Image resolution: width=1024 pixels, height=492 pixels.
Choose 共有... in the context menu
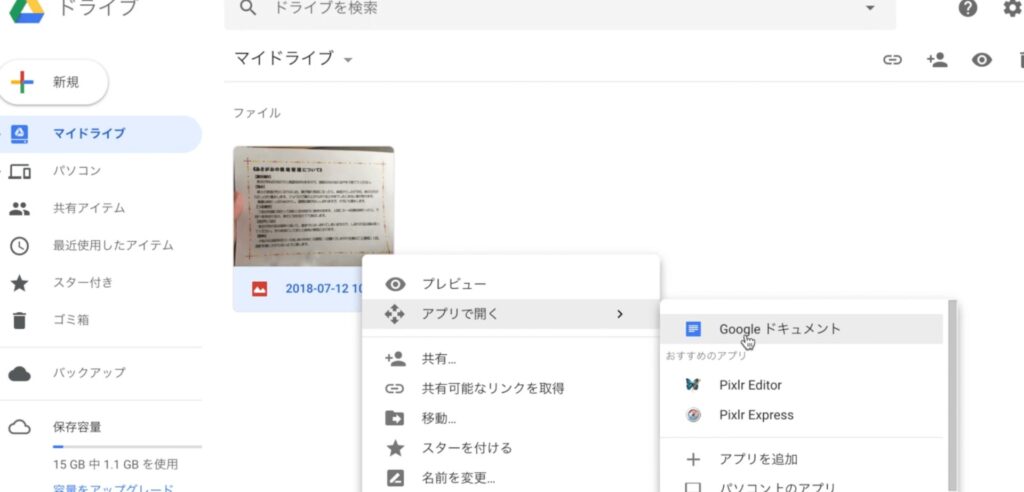[x=511, y=359]
